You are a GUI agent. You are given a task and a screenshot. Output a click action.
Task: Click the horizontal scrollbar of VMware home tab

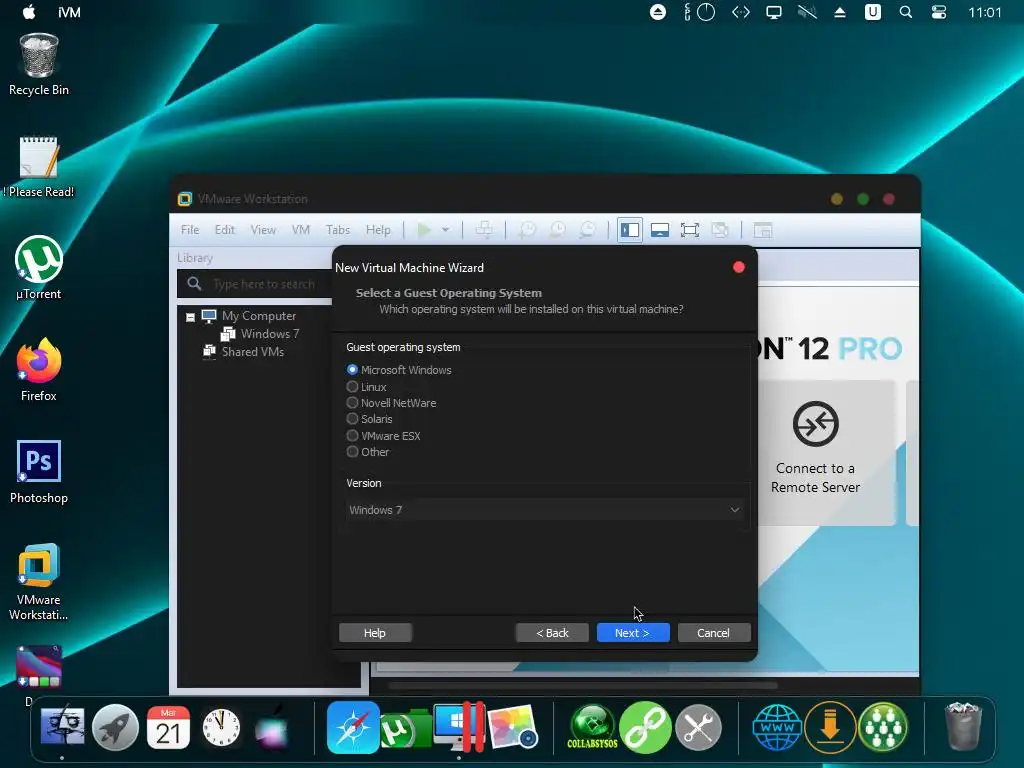(x=583, y=686)
